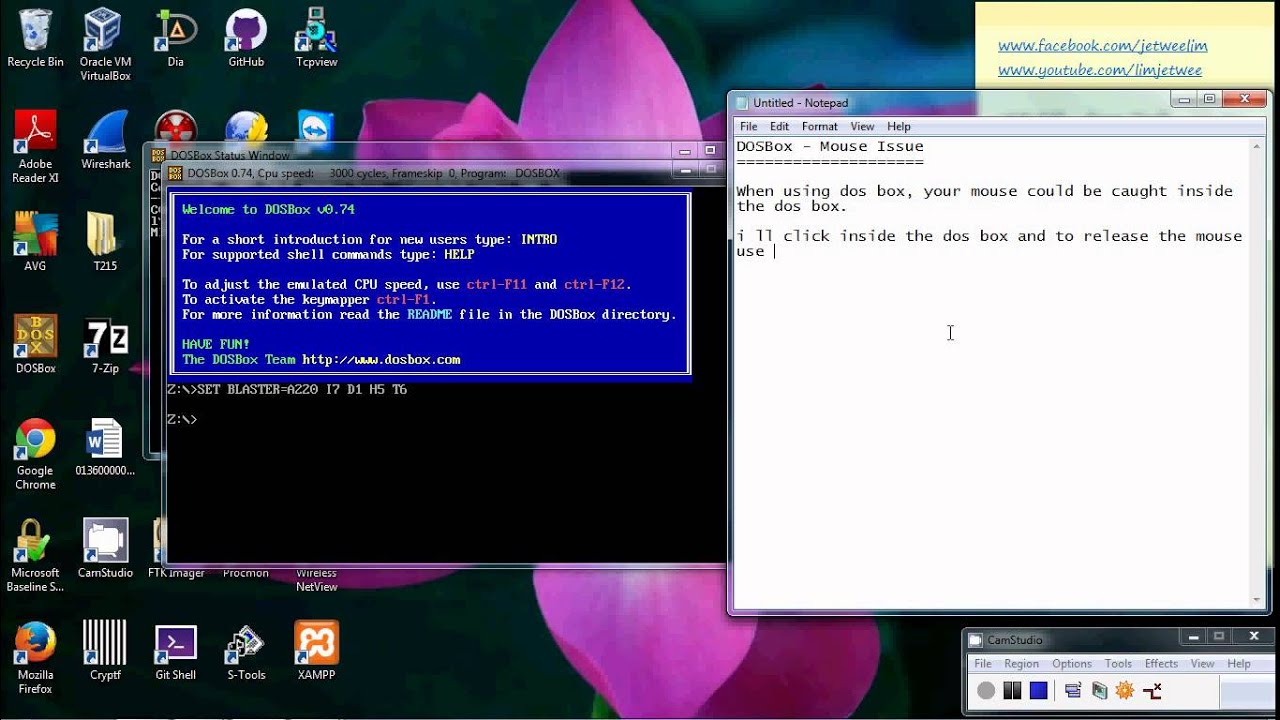
Task: Click the red line-with-X icon in CamStudio toolbar
Action: coord(1152,690)
